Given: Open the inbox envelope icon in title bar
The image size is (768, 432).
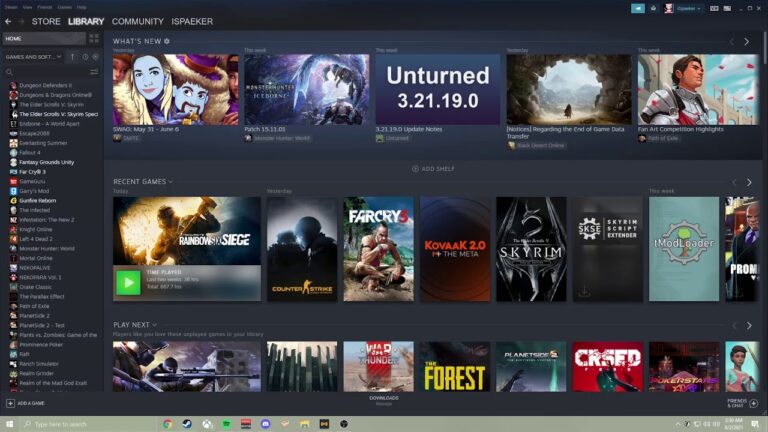Looking at the screenshot, I should 653,8.
